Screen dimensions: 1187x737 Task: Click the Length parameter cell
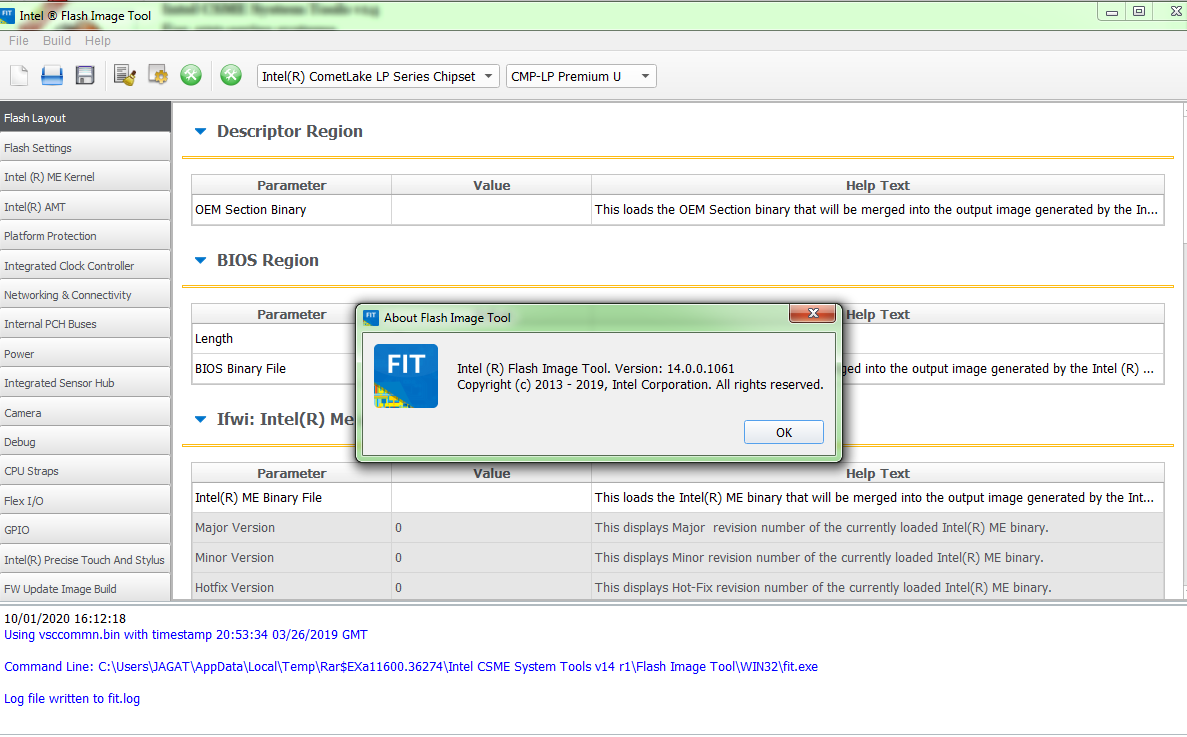274,338
